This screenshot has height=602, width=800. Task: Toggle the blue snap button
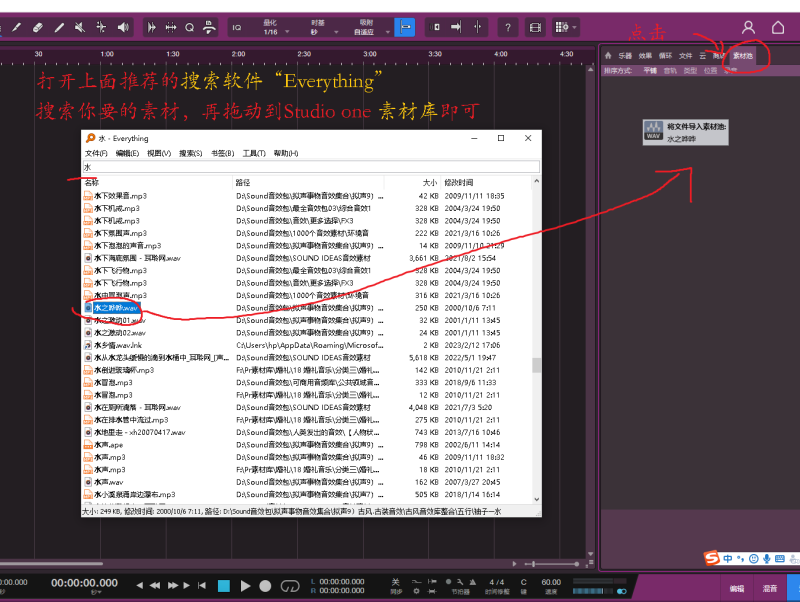pyautogui.click(x=405, y=27)
